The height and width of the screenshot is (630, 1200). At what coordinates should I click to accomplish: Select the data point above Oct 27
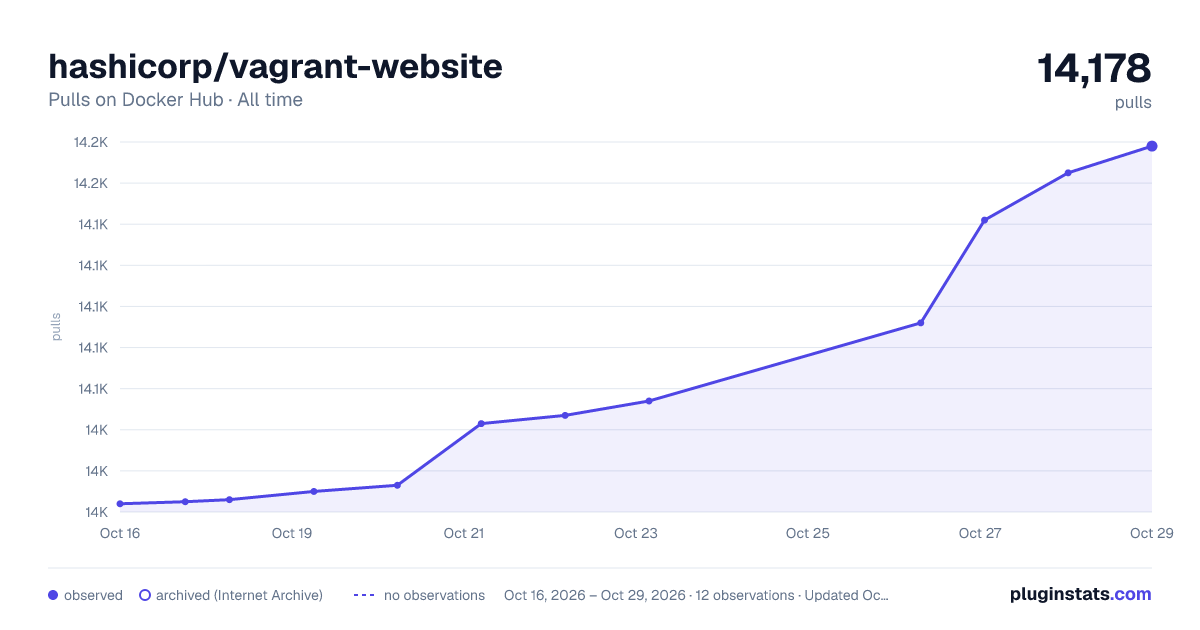point(985,220)
